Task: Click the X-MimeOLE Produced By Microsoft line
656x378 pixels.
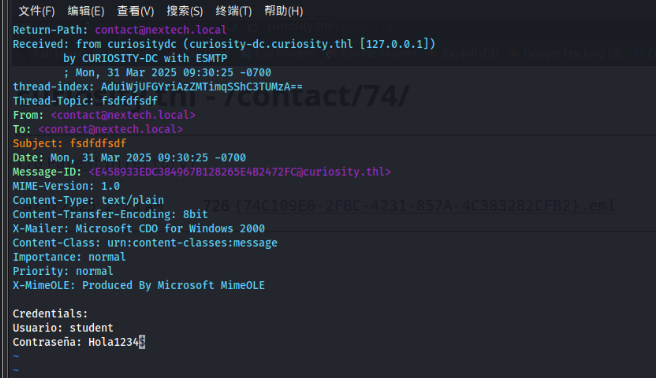Action: (138, 286)
